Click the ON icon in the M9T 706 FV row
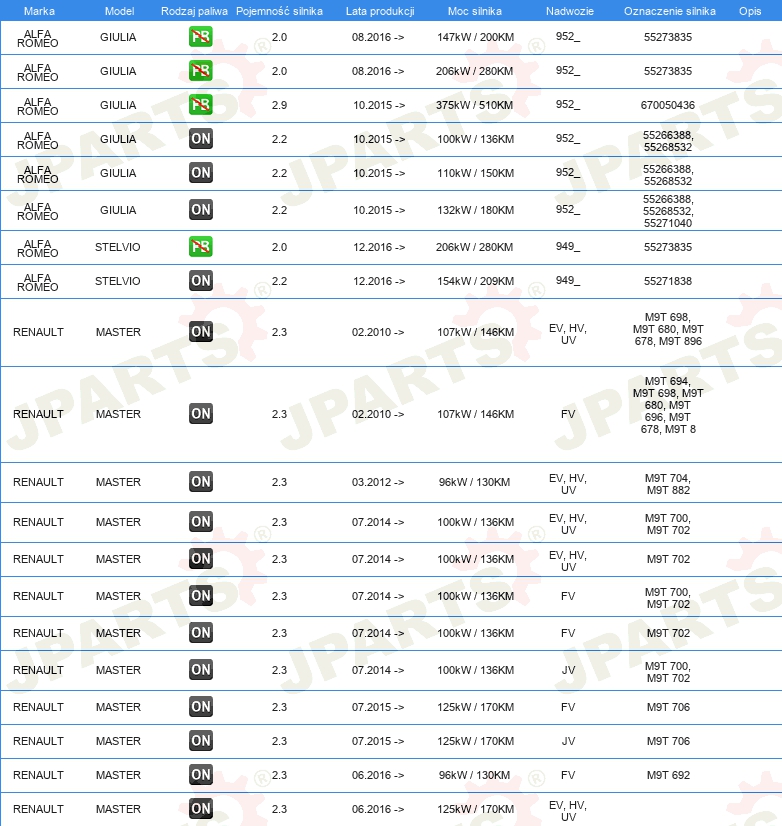Image resolution: width=782 pixels, height=826 pixels. point(200,707)
